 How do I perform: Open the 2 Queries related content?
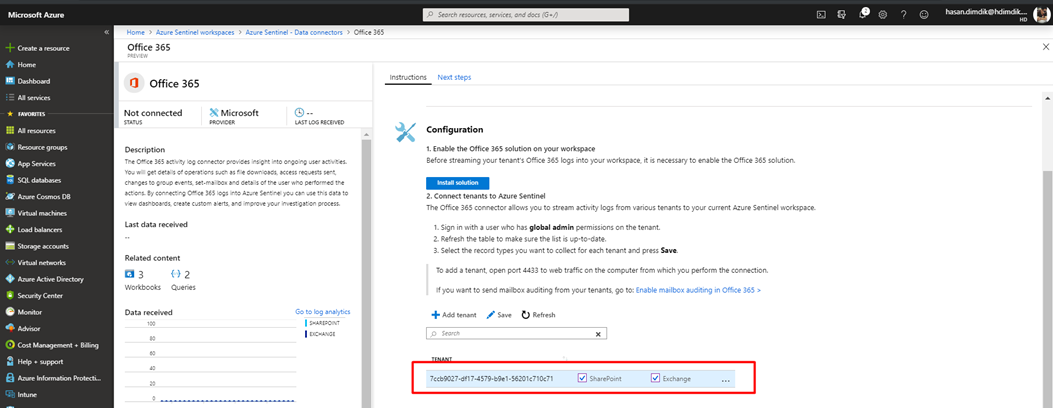click(x=183, y=280)
